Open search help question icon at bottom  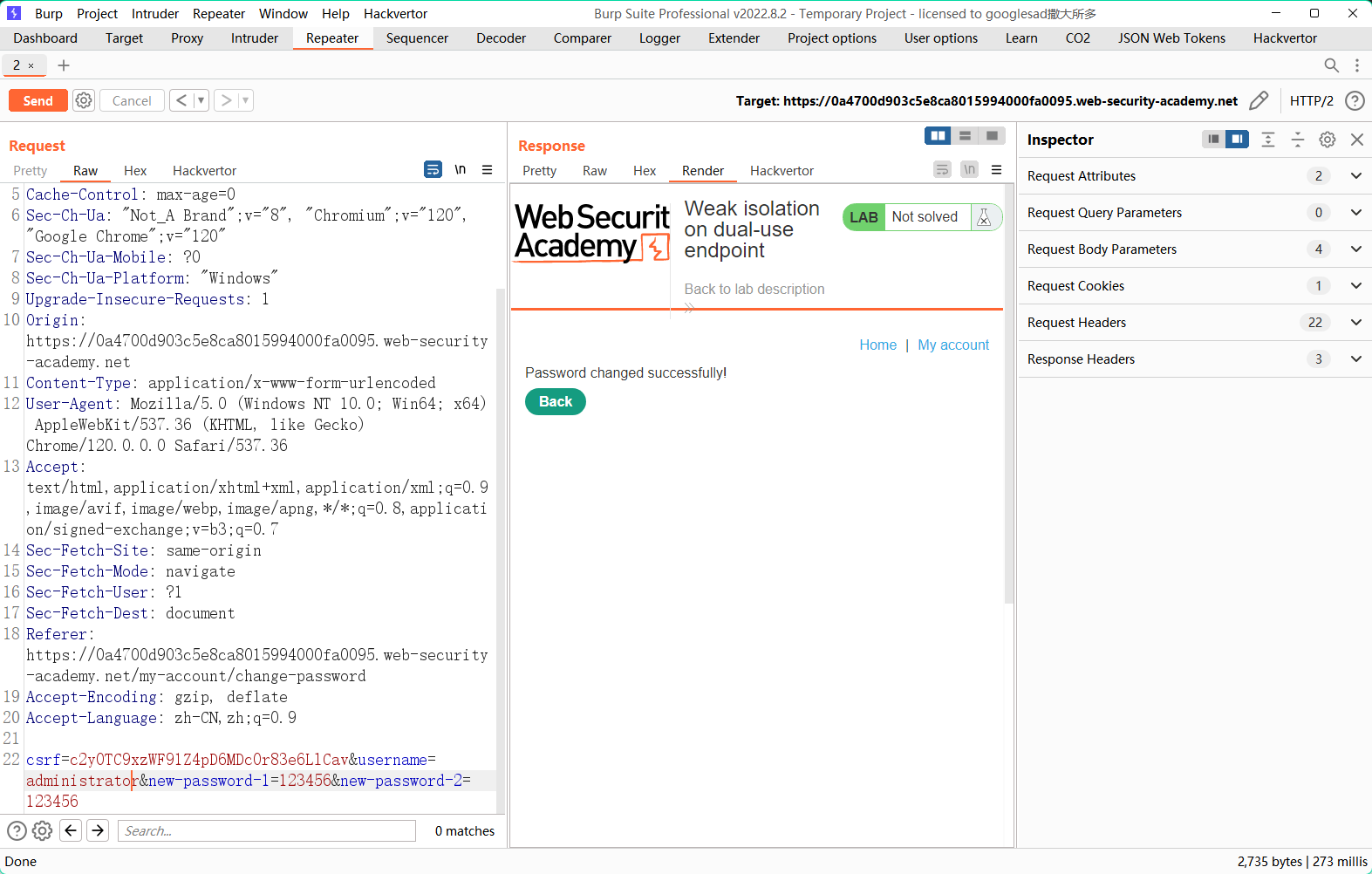pyautogui.click(x=17, y=830)
